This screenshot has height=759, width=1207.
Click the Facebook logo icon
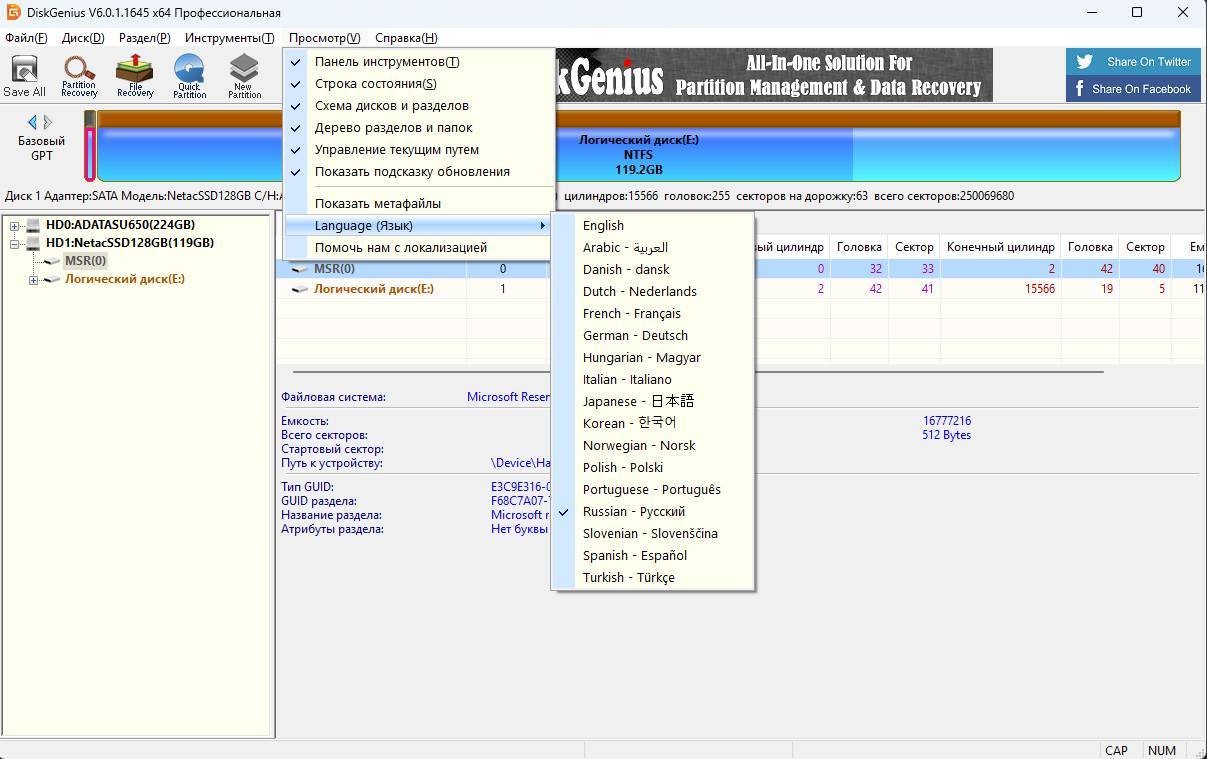coord(1080,89)
